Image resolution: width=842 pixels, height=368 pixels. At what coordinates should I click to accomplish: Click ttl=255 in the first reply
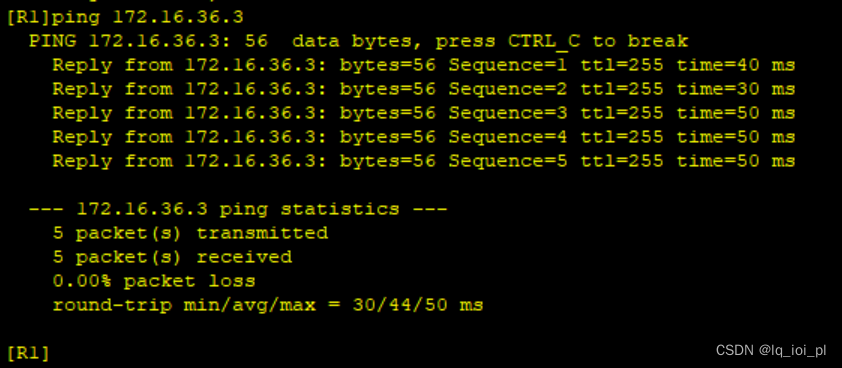[622, 66]
